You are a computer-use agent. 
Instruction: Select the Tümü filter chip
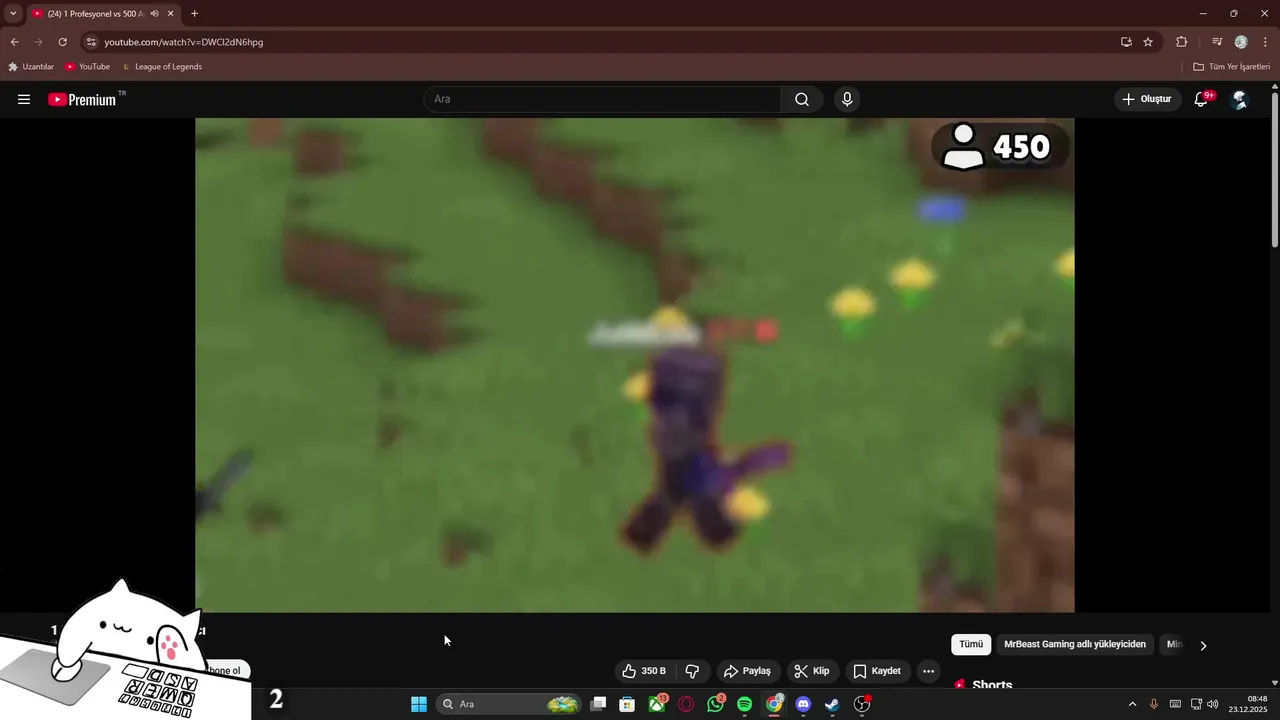pos(971,644)
